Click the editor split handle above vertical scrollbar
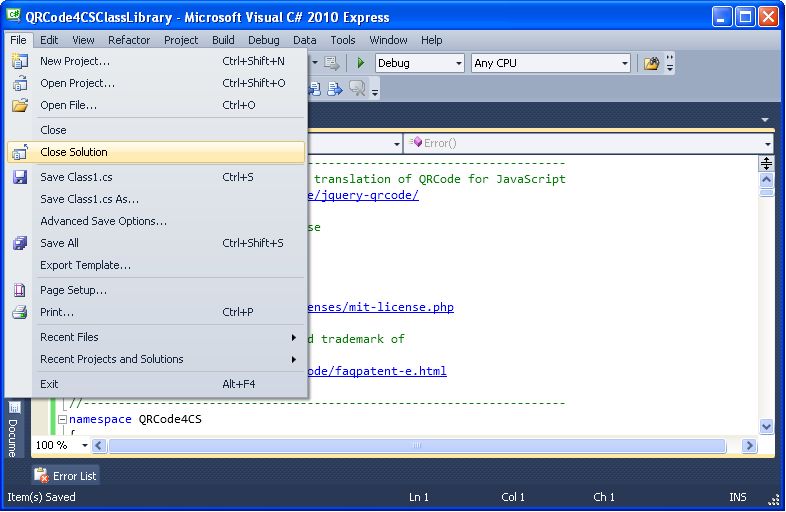 (x=766, y=163)
